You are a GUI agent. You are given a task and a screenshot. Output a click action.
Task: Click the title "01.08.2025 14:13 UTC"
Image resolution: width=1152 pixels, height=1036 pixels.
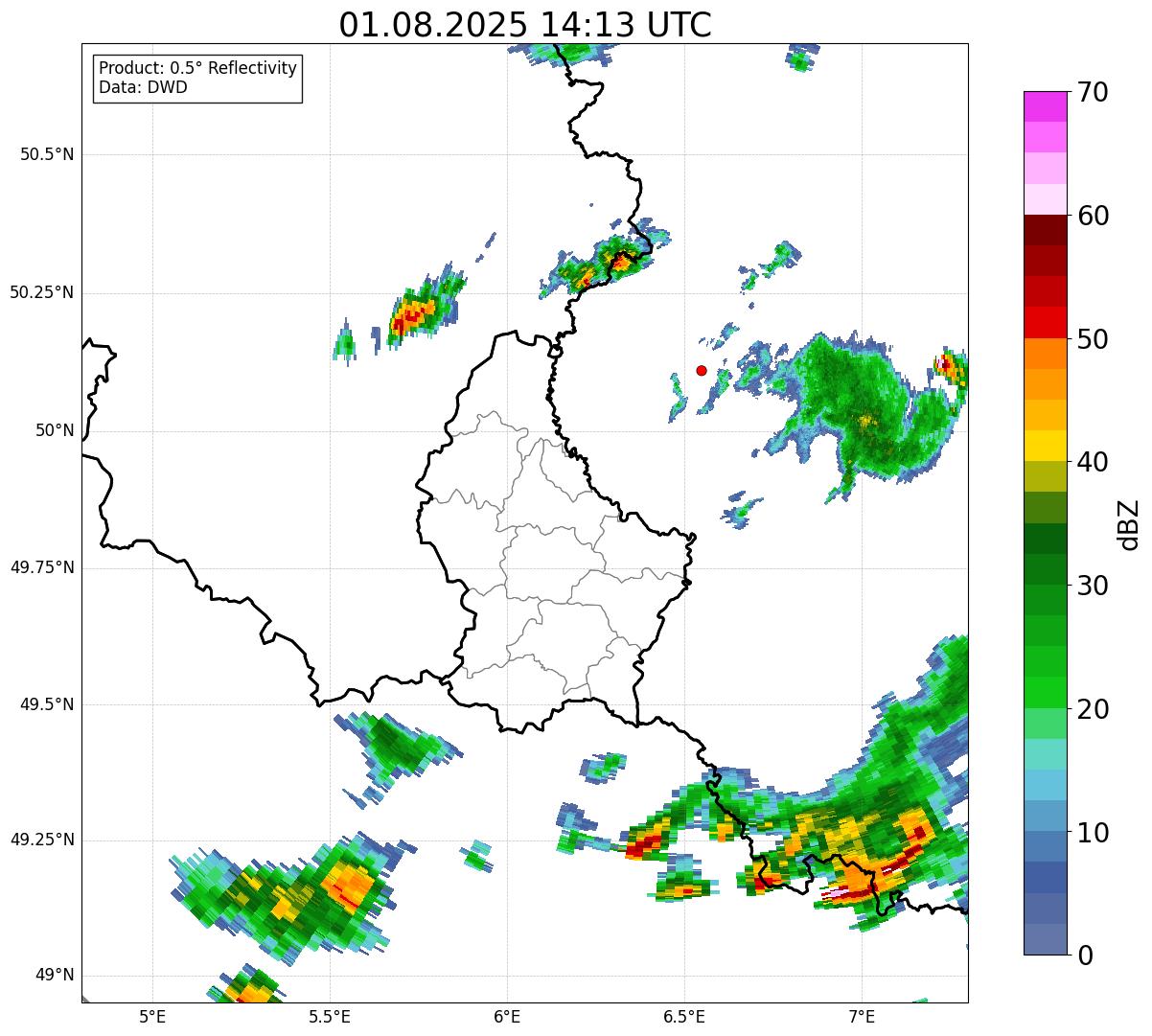coord(525,24)
